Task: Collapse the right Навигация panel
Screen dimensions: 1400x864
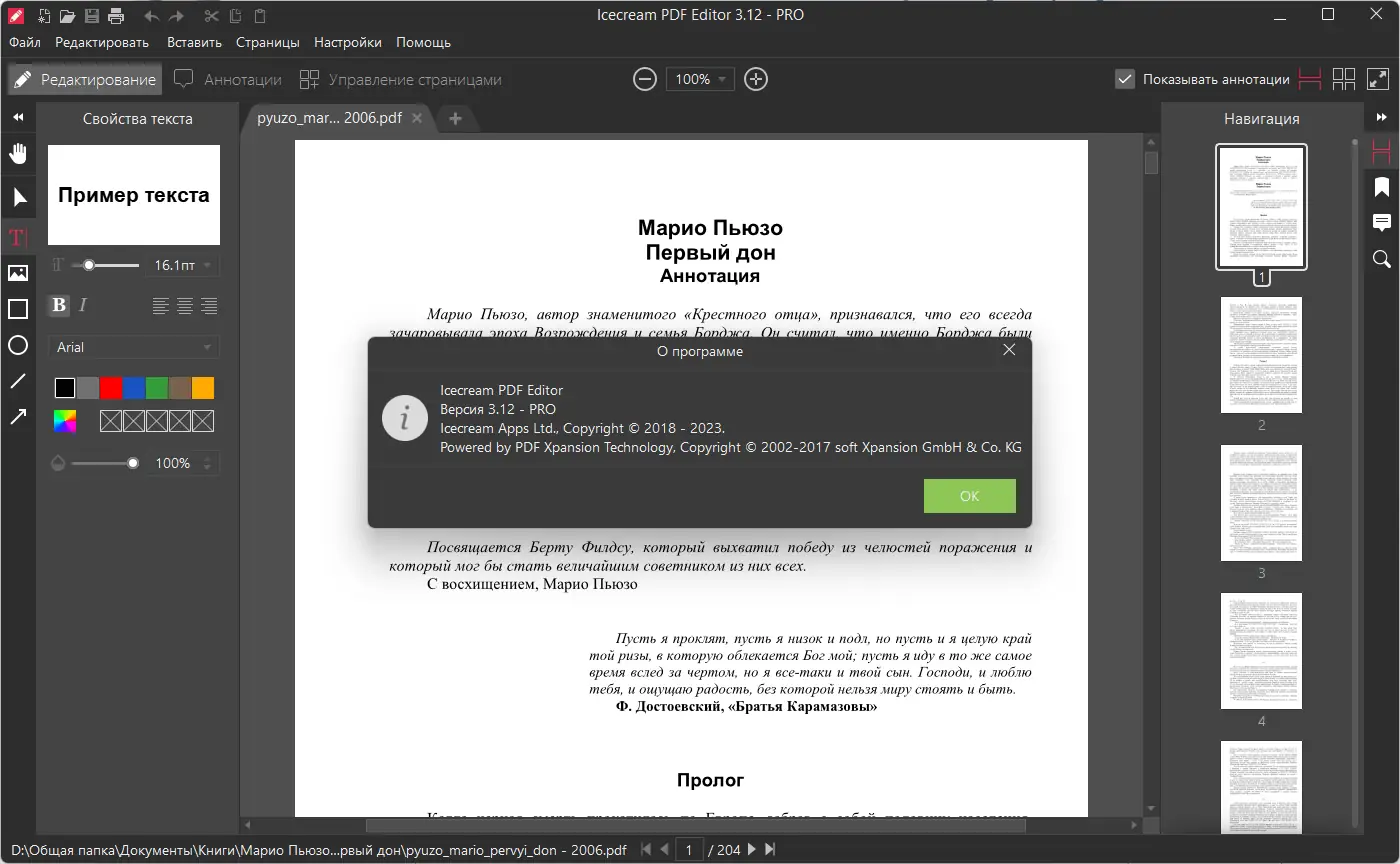Action: (1382, 118)
